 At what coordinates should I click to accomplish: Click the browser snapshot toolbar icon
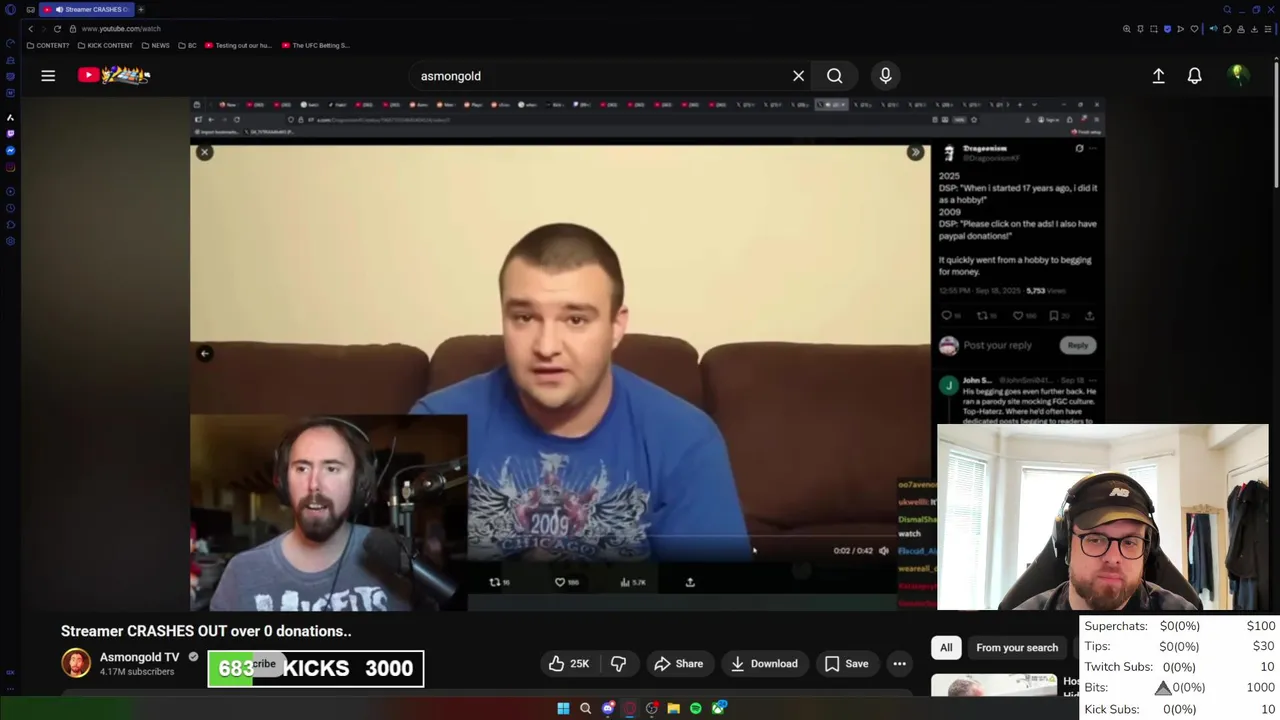(x=1154, y=29)
